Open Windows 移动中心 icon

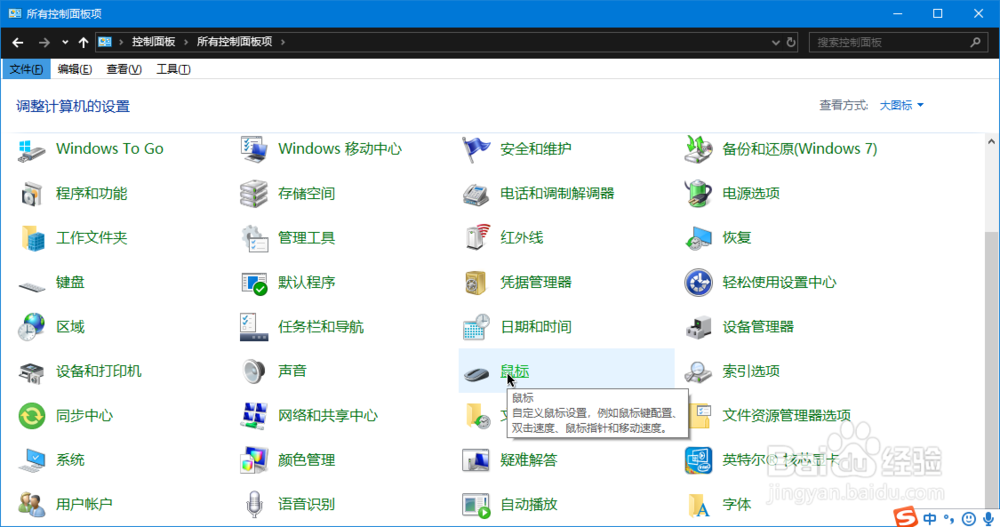[x=254, y=150]
